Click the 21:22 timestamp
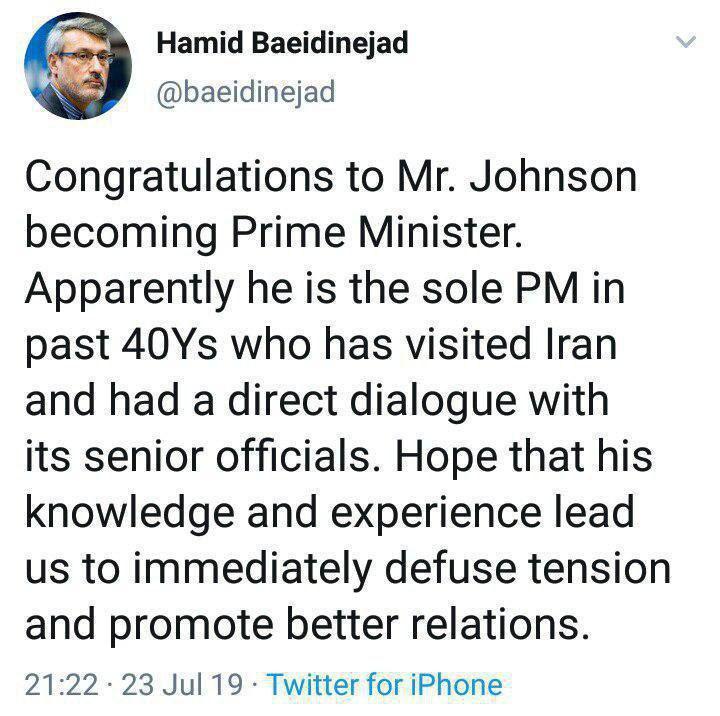 click(62, 685)
